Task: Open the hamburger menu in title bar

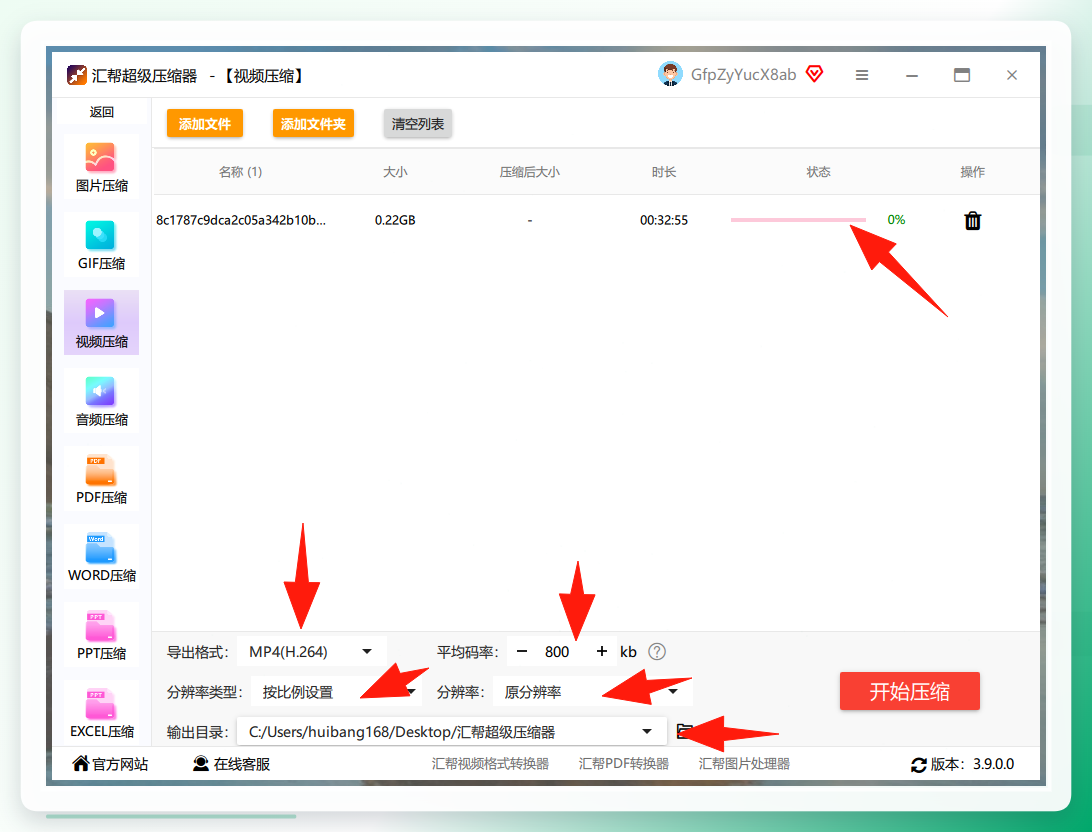Action: 861,75
